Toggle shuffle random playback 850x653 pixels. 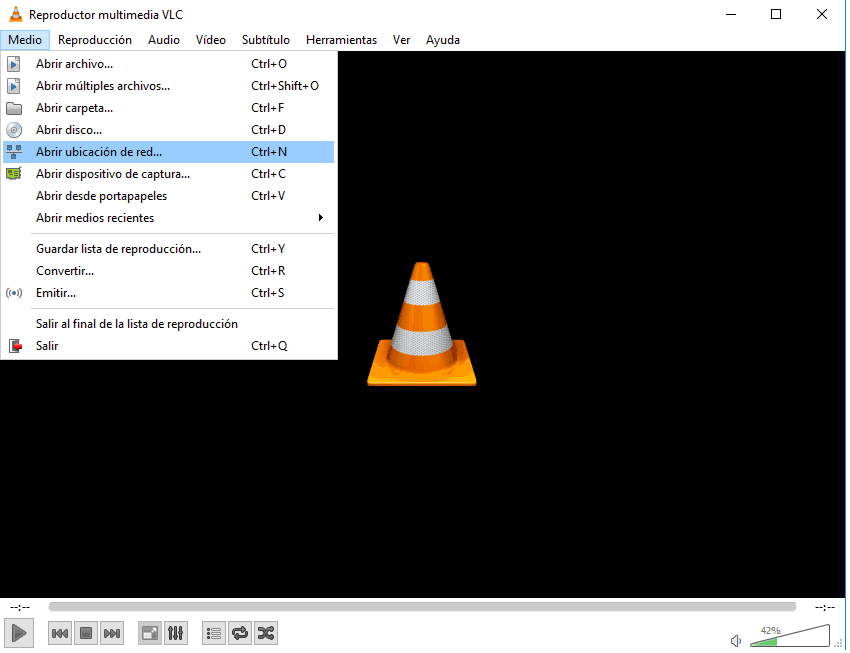266,633
